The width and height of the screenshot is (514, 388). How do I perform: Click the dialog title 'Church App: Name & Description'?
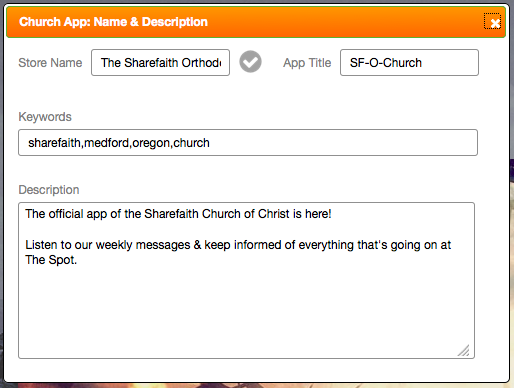113,22
